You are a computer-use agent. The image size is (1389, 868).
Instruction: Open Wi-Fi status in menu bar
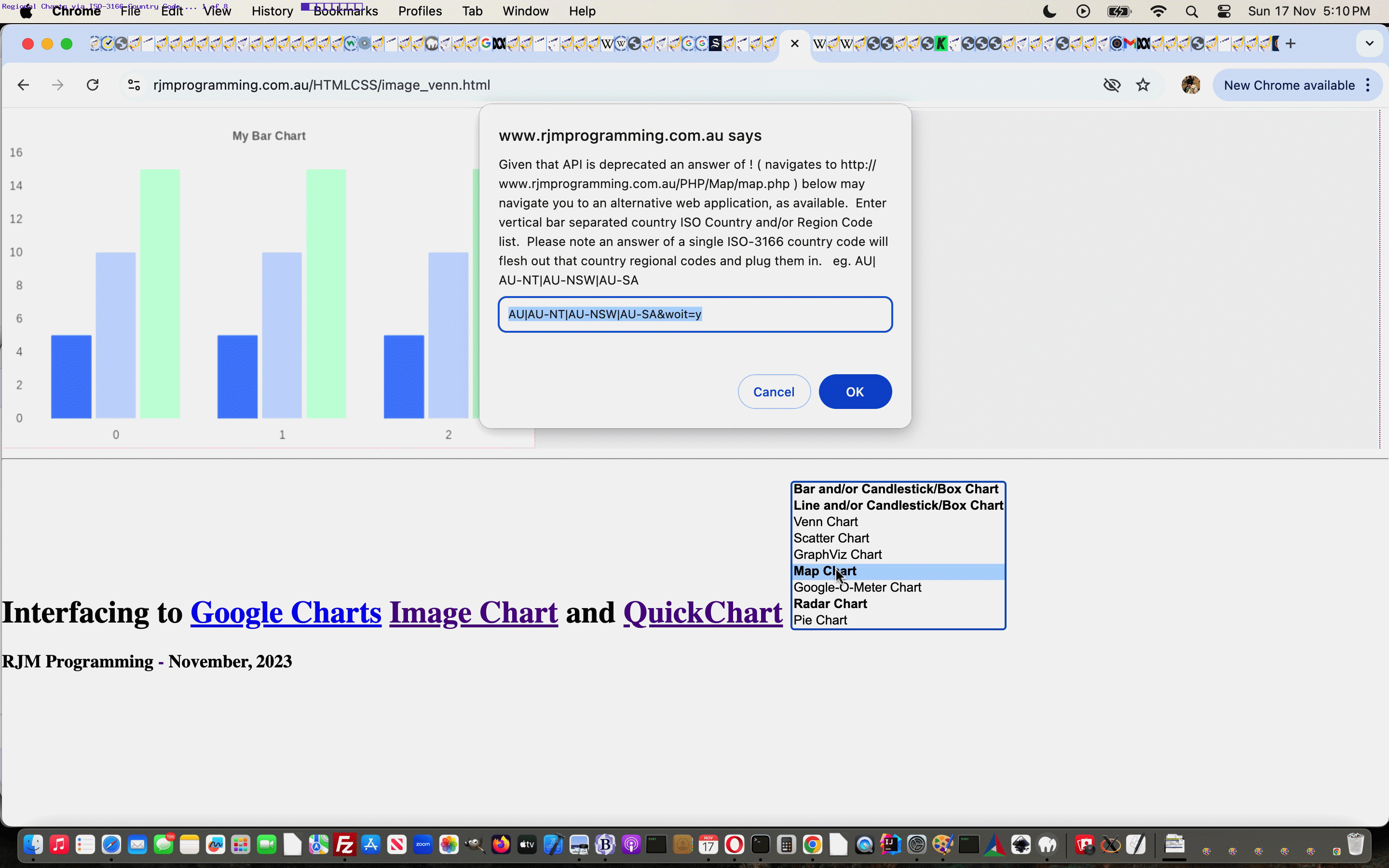pos(1158,11)
